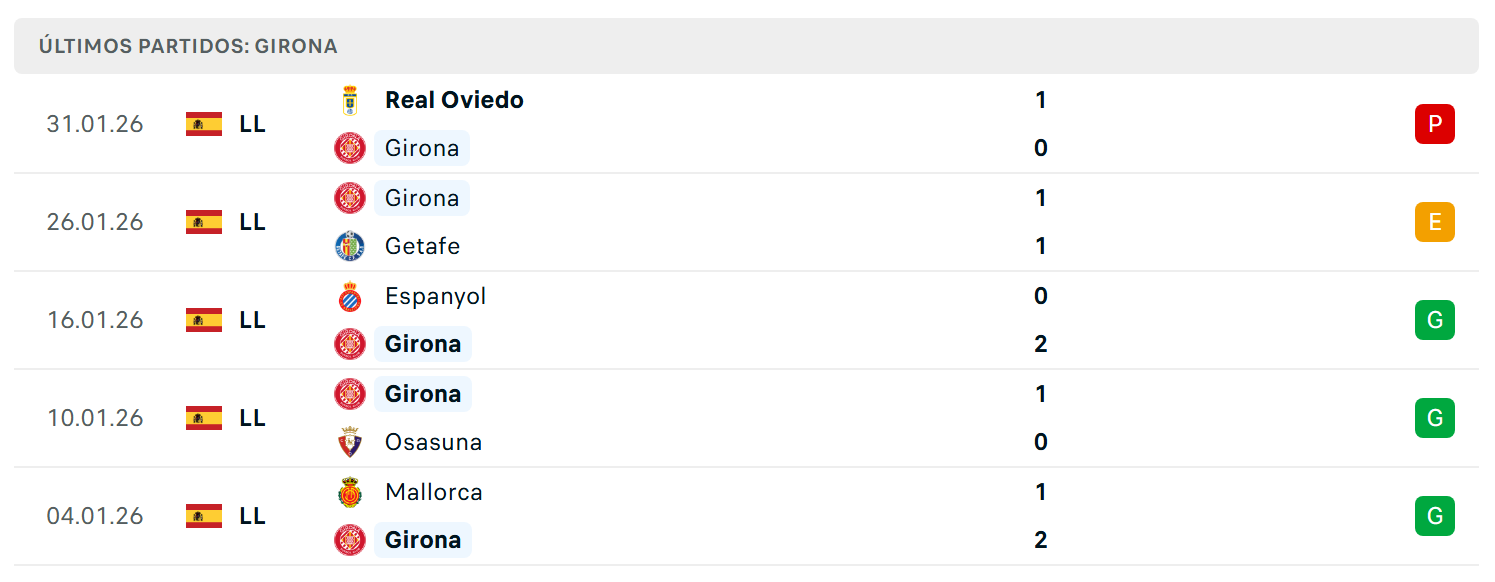
Task: Click the Real Oviedo club crest
Action: (x=350, y=100)
